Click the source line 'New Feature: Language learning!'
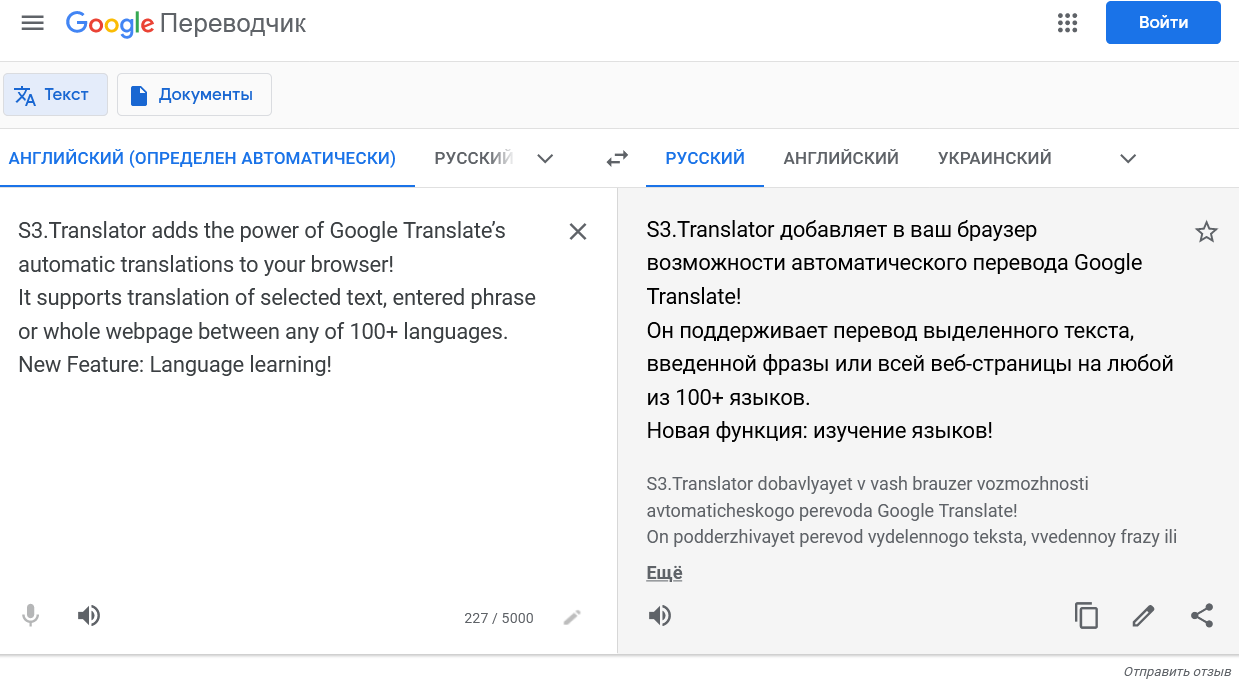The width and height of the screenshot is (1239, 693). tap(175, 365)
